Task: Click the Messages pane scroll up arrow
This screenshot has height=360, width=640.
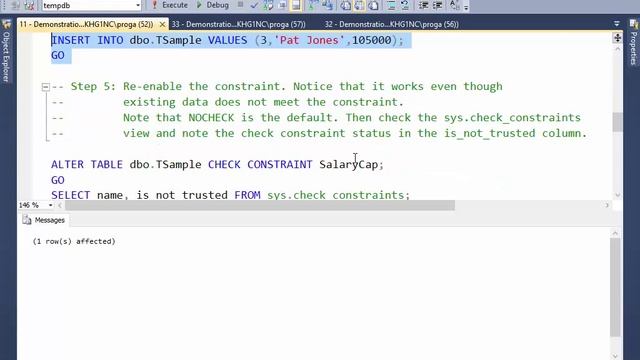Action: [615, 233]
